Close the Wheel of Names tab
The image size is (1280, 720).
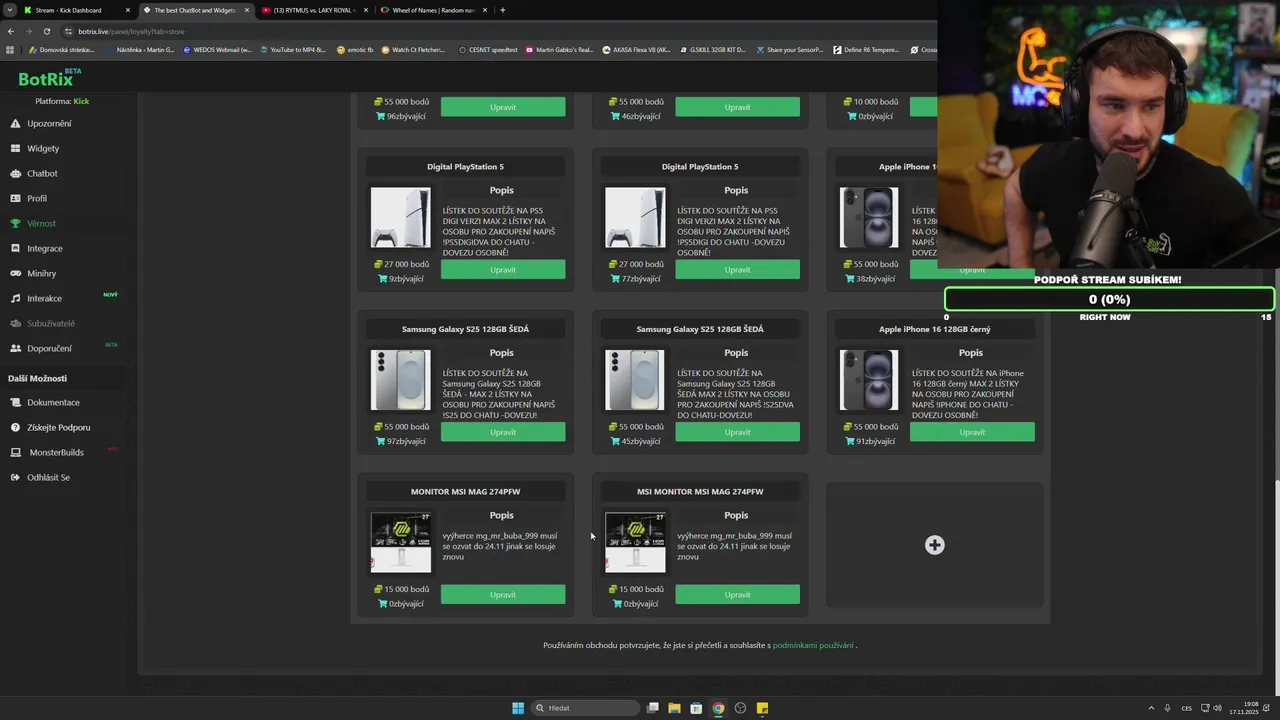[485, 10]
